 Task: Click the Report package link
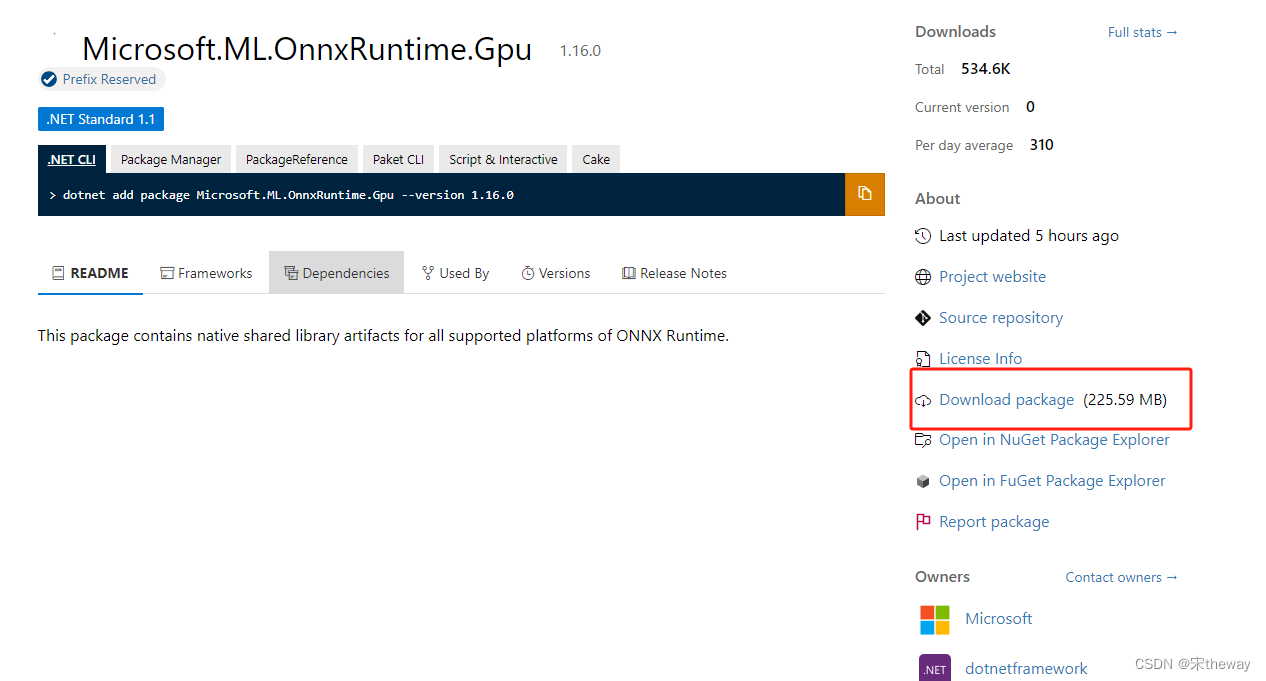(994, 522)
